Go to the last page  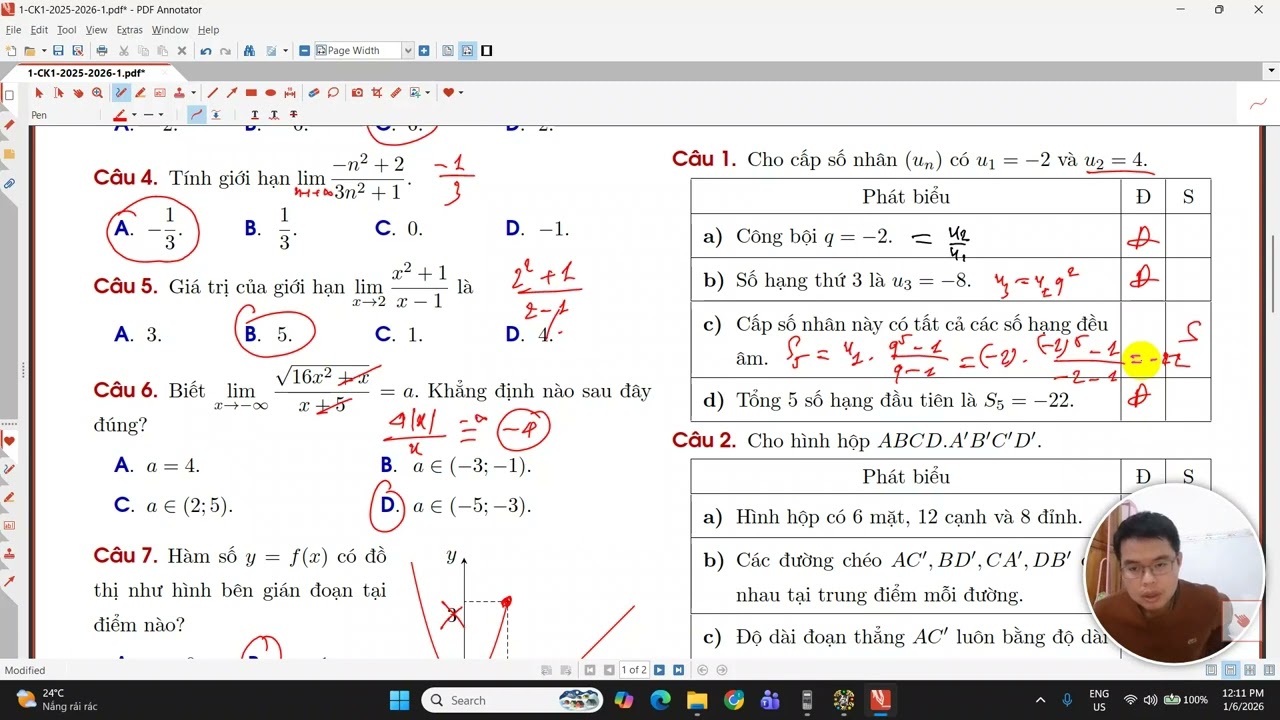pyautogui.click(x=679, y=670)
